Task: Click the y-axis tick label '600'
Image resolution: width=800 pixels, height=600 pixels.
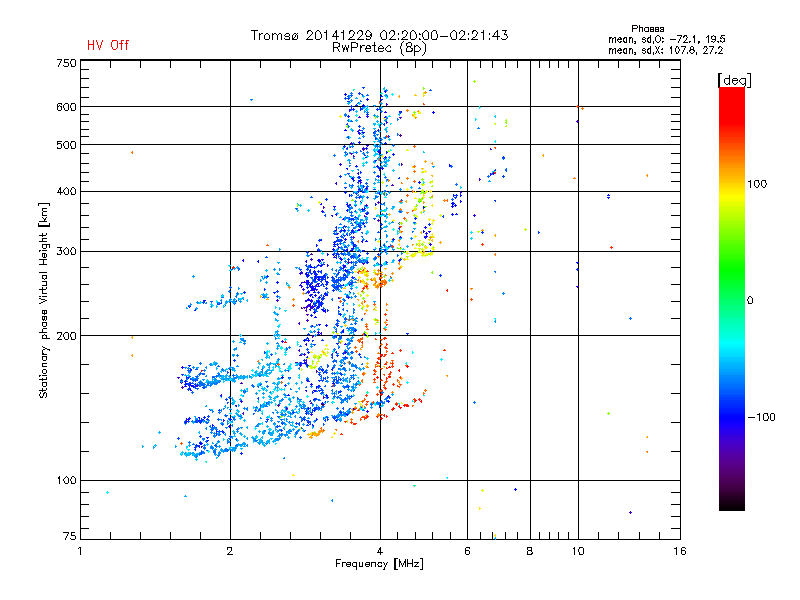Action: pos(66,107)
